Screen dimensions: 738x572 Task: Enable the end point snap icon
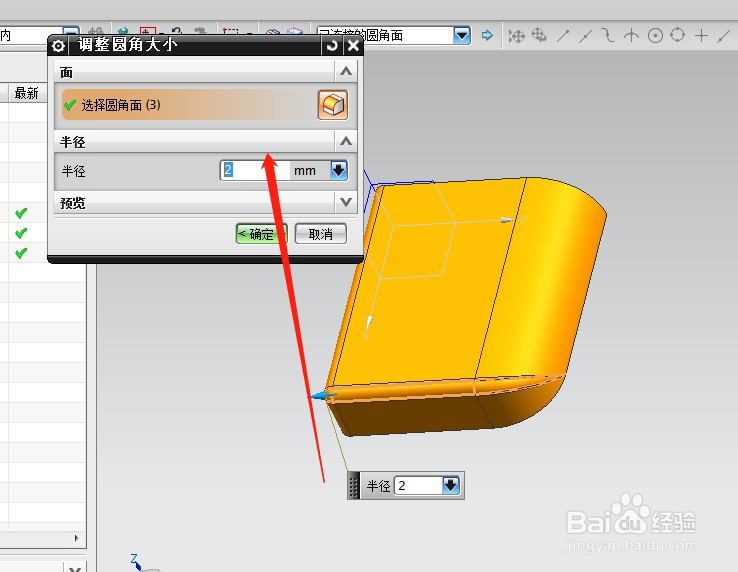[563, 35]
